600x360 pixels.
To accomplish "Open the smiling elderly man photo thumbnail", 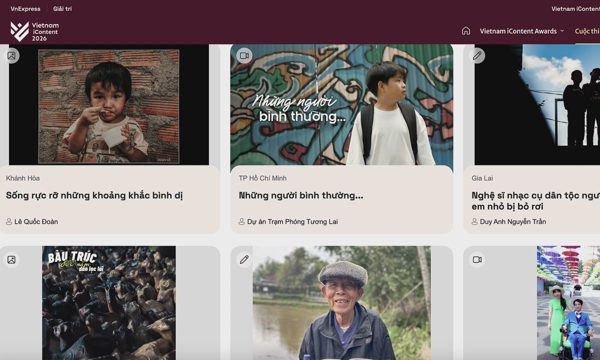I will [x=341, y=303].
